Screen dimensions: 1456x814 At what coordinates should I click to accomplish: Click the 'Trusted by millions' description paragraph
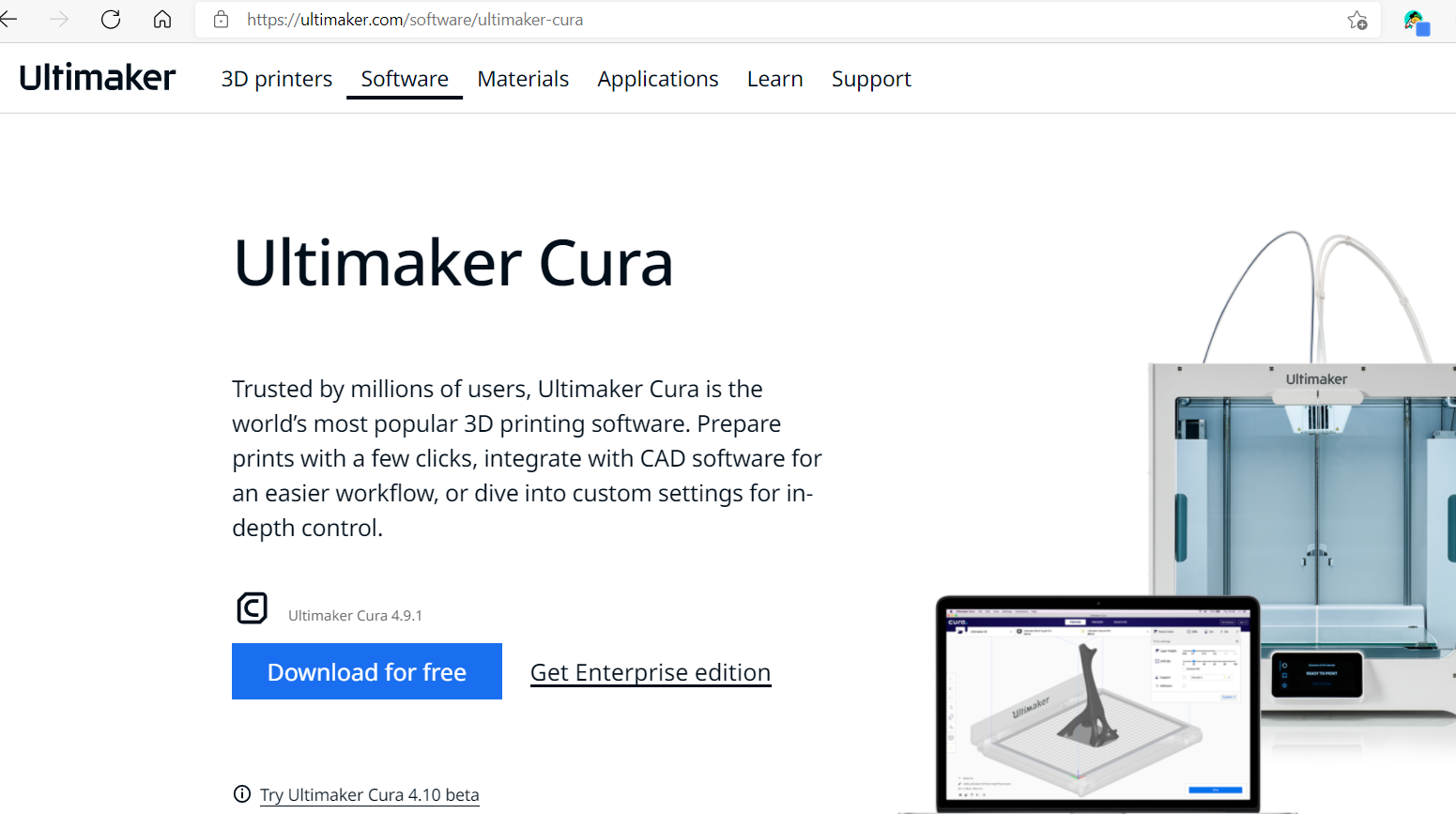(x=527, y=458)
